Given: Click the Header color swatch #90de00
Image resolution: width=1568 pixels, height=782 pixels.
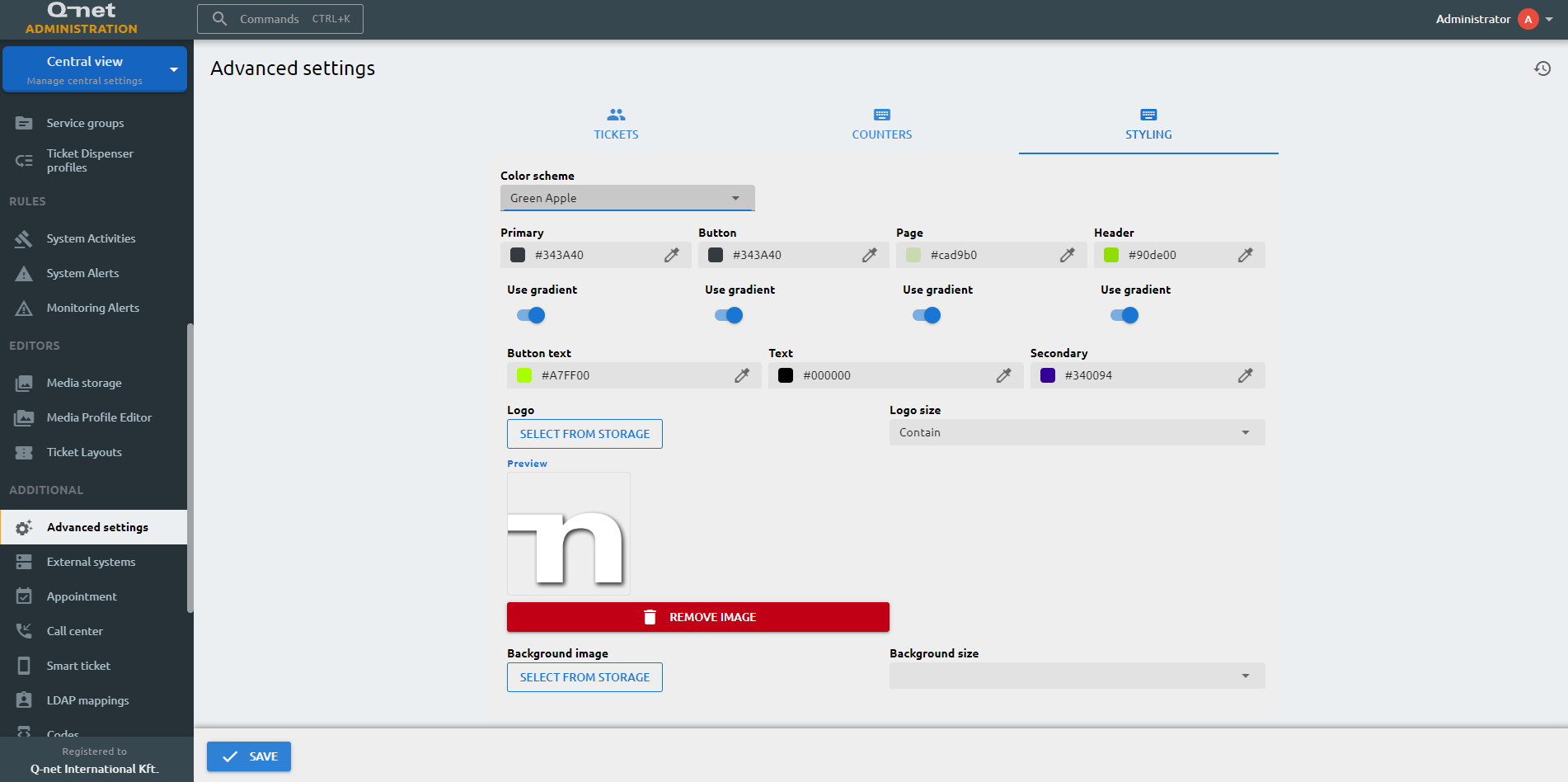Looking at the screenshot, I should coord(1111,255).
